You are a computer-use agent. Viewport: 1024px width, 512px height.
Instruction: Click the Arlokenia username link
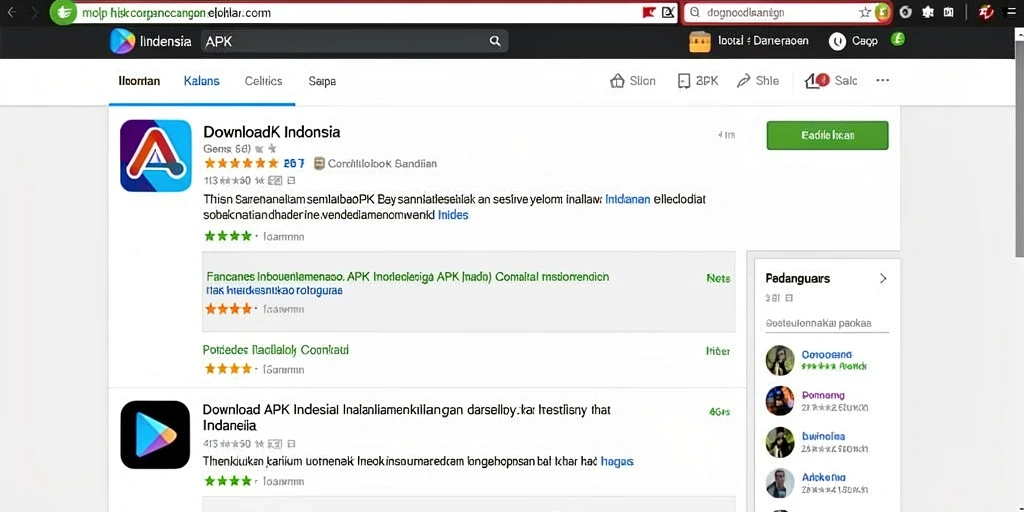pyautogui.click(x=824, y=477)
